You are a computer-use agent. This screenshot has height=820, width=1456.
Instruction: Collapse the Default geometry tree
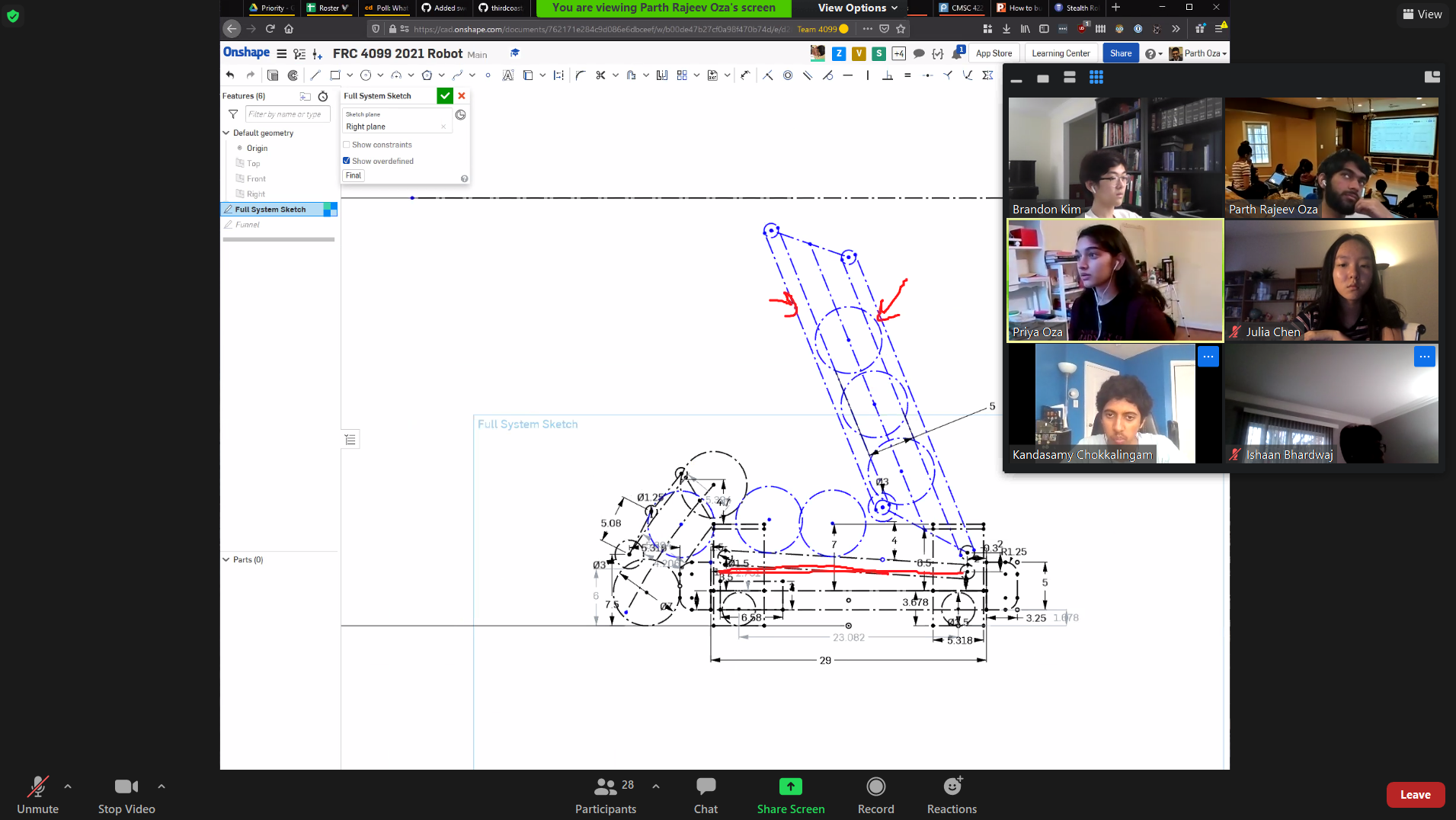coord(226,133)
